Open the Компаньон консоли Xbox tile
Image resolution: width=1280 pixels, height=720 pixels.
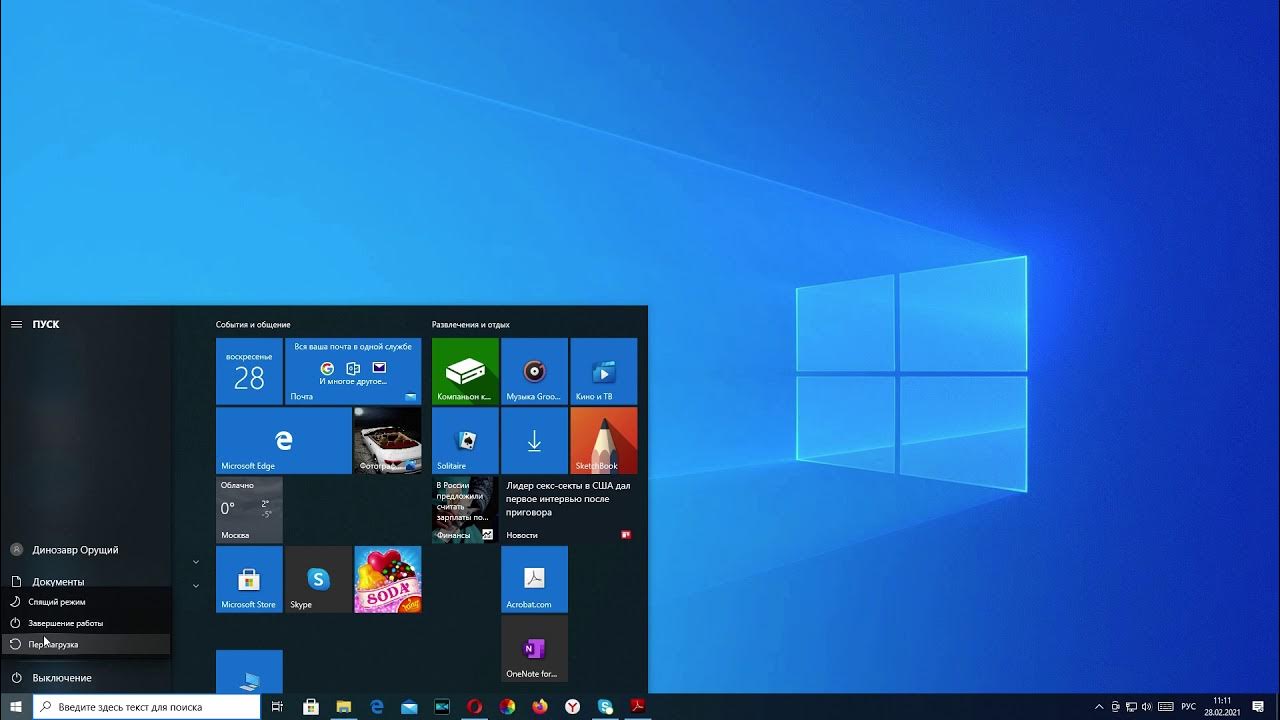coord(465,371)
